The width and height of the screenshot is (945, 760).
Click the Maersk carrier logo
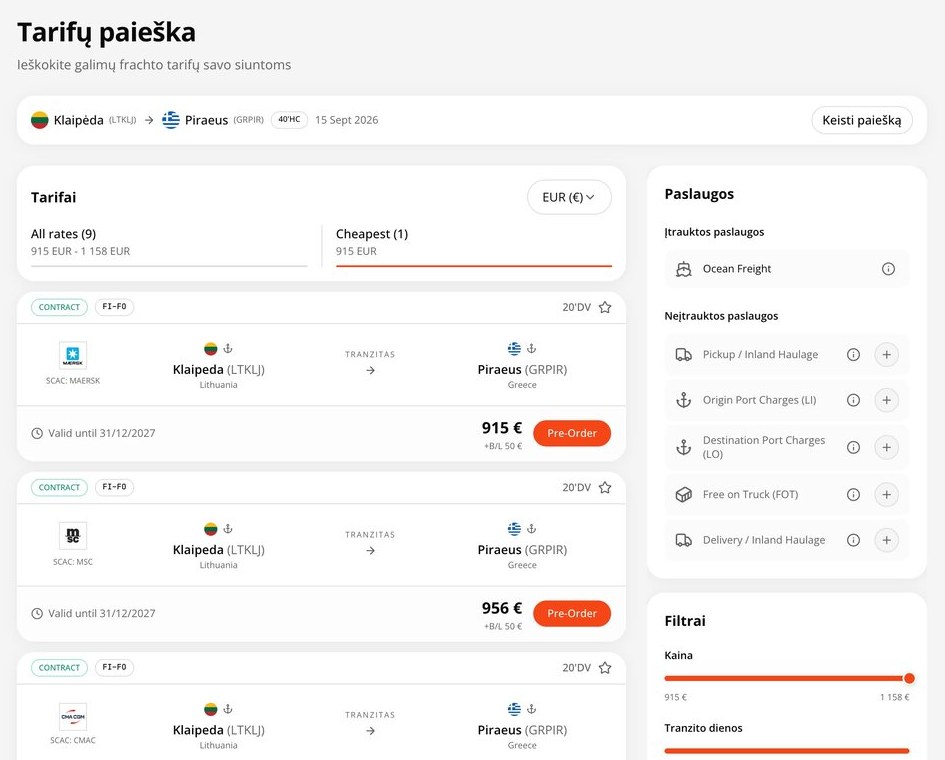pos(73,355)
